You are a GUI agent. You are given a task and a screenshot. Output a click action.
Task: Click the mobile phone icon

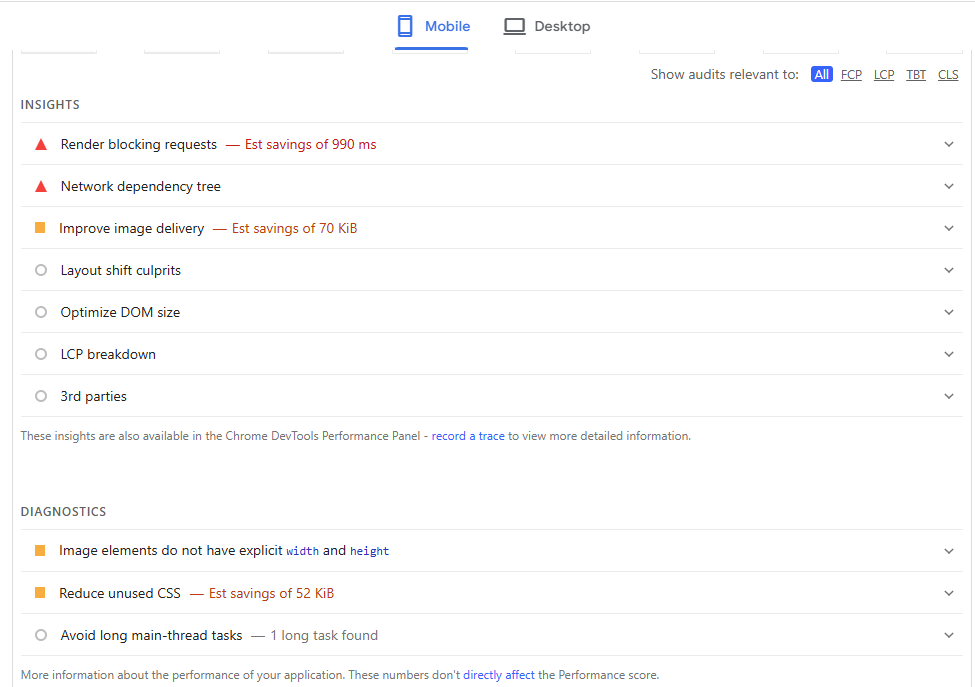[x=406, y=26]
